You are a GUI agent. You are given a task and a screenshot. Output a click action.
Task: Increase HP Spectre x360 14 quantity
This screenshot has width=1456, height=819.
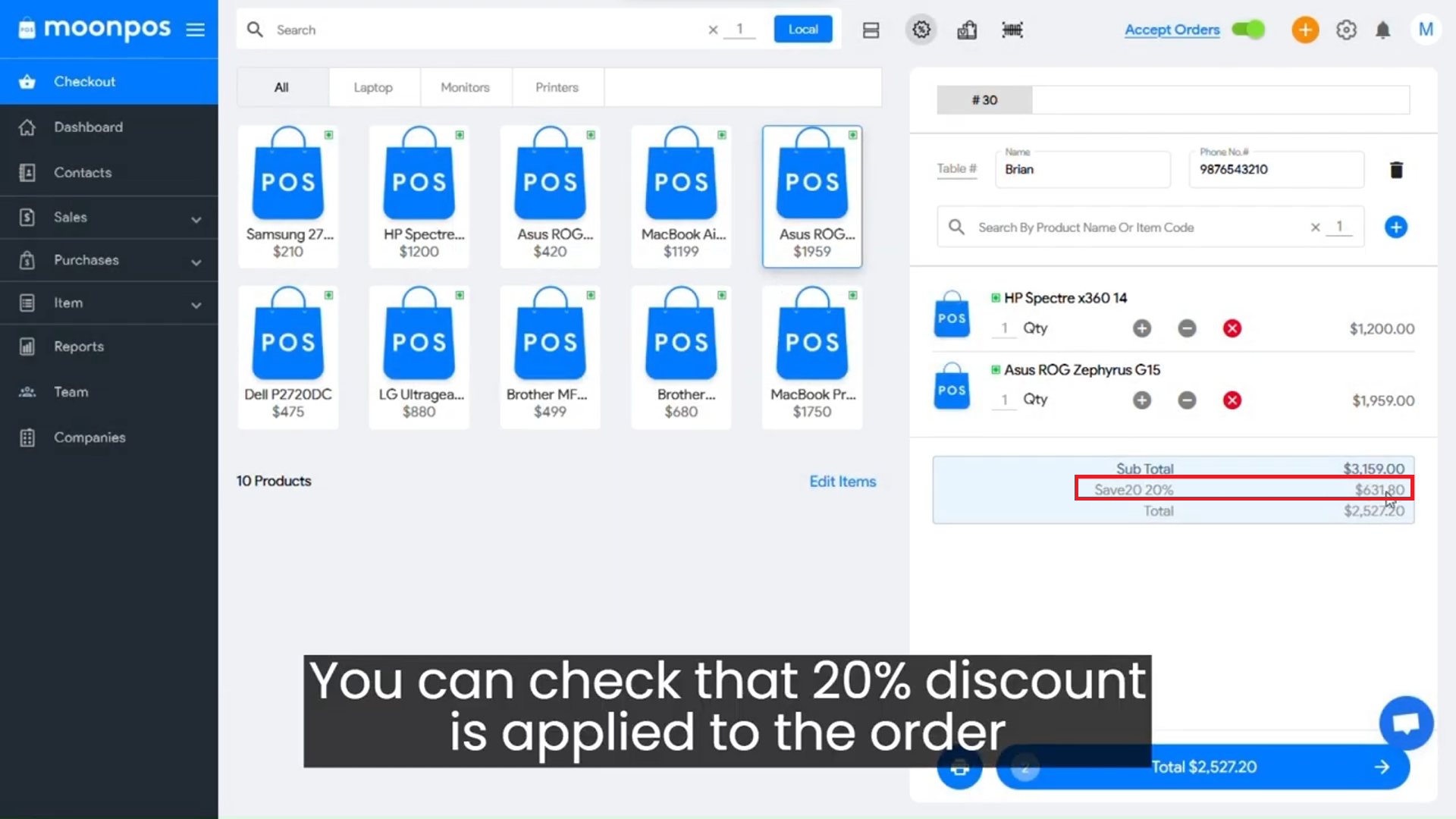1141,328
